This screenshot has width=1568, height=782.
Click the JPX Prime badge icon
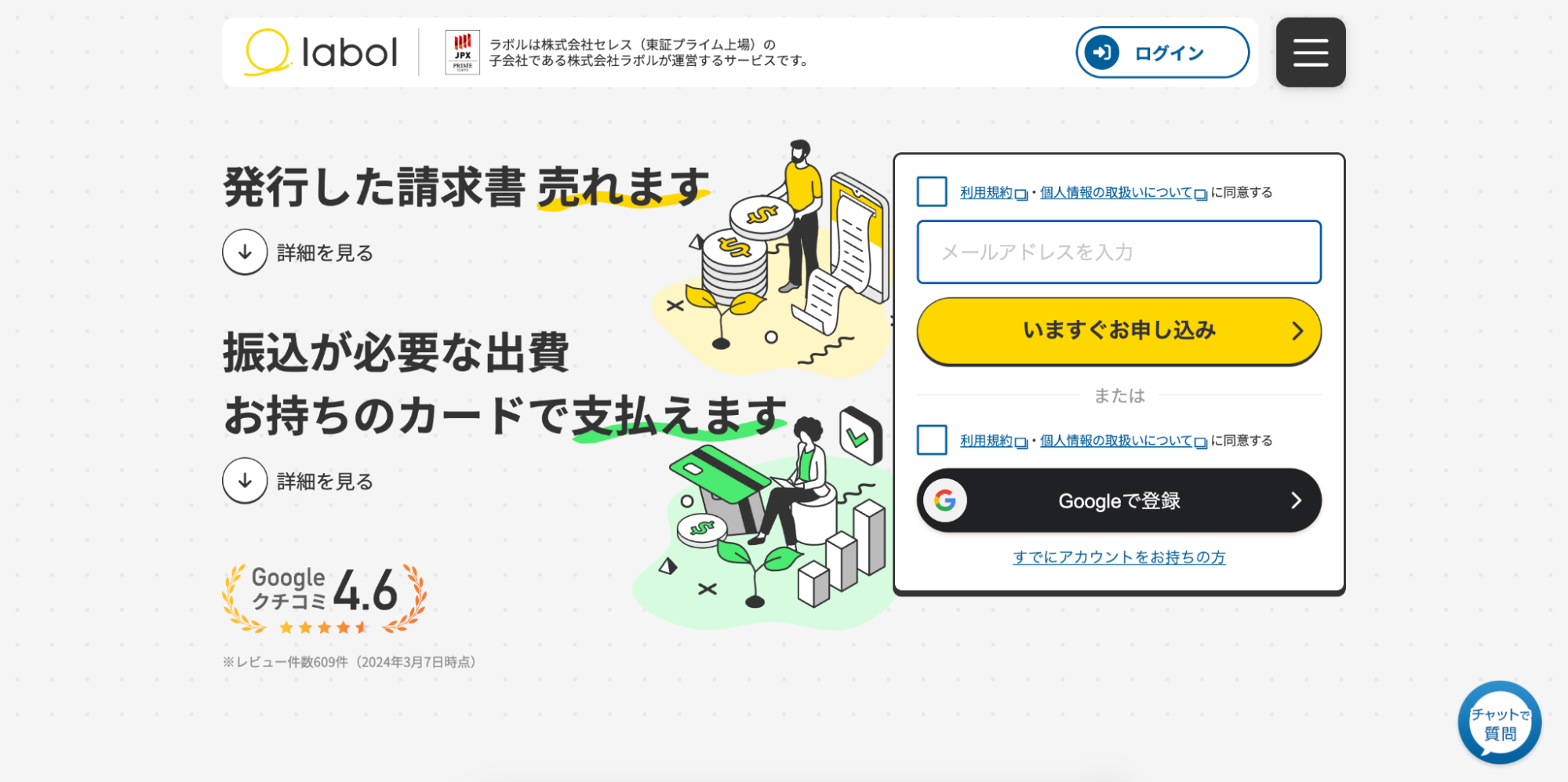462,53
